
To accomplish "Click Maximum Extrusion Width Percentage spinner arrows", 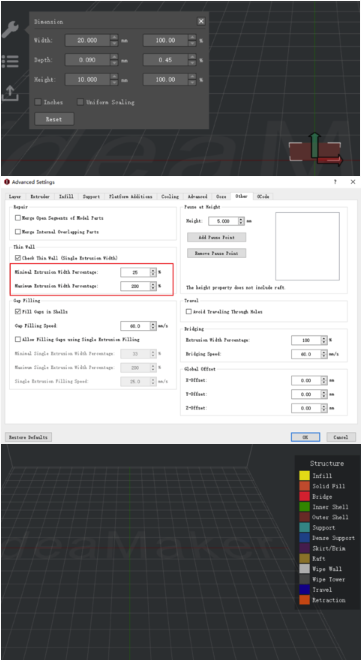I will pyautogui.click(x=153, y=286).
